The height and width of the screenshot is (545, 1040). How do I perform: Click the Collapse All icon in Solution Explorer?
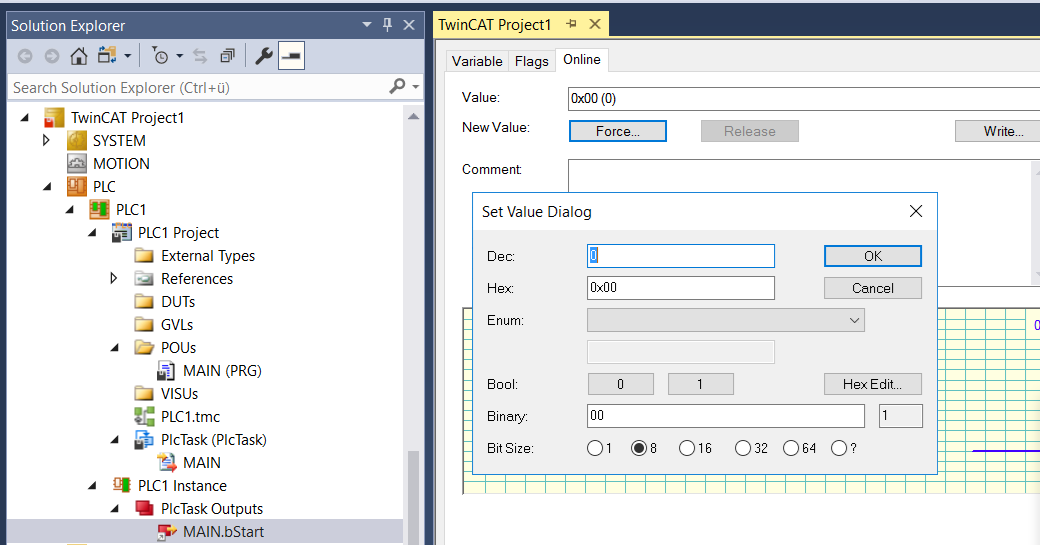pos(228,56)
